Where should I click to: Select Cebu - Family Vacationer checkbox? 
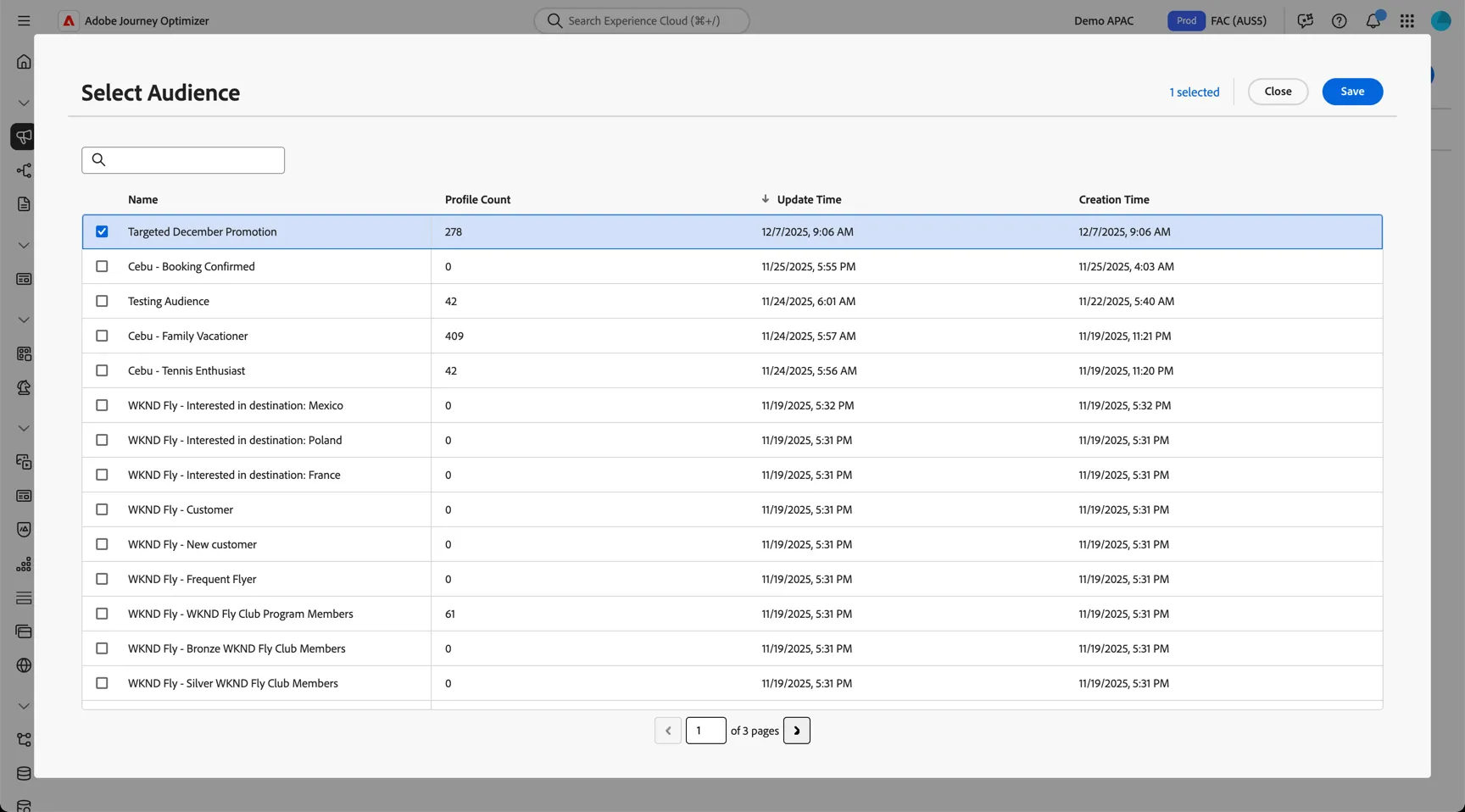tap(102, 336)
